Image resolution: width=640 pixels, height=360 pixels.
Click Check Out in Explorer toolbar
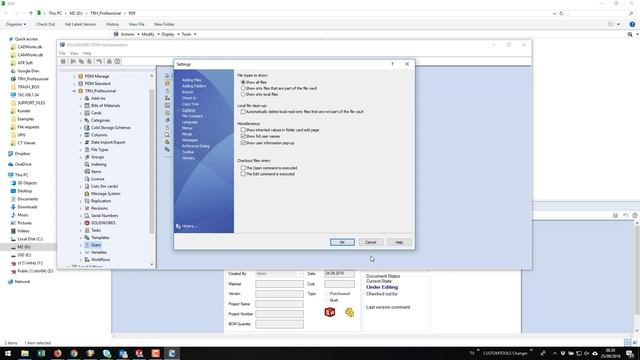[45, 24]
